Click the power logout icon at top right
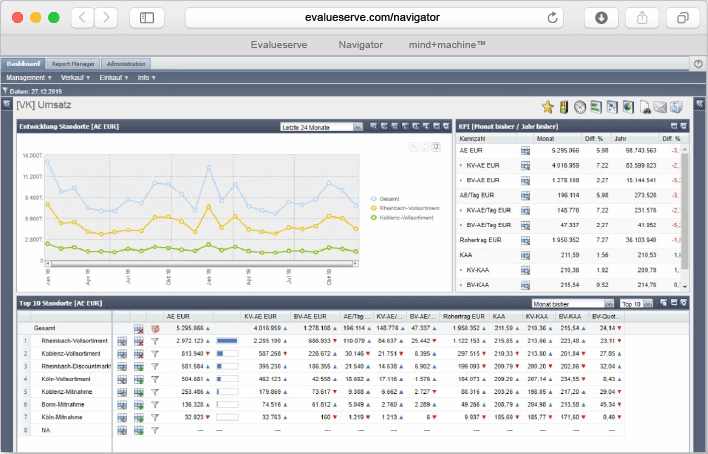 click(x=698, y=64)
